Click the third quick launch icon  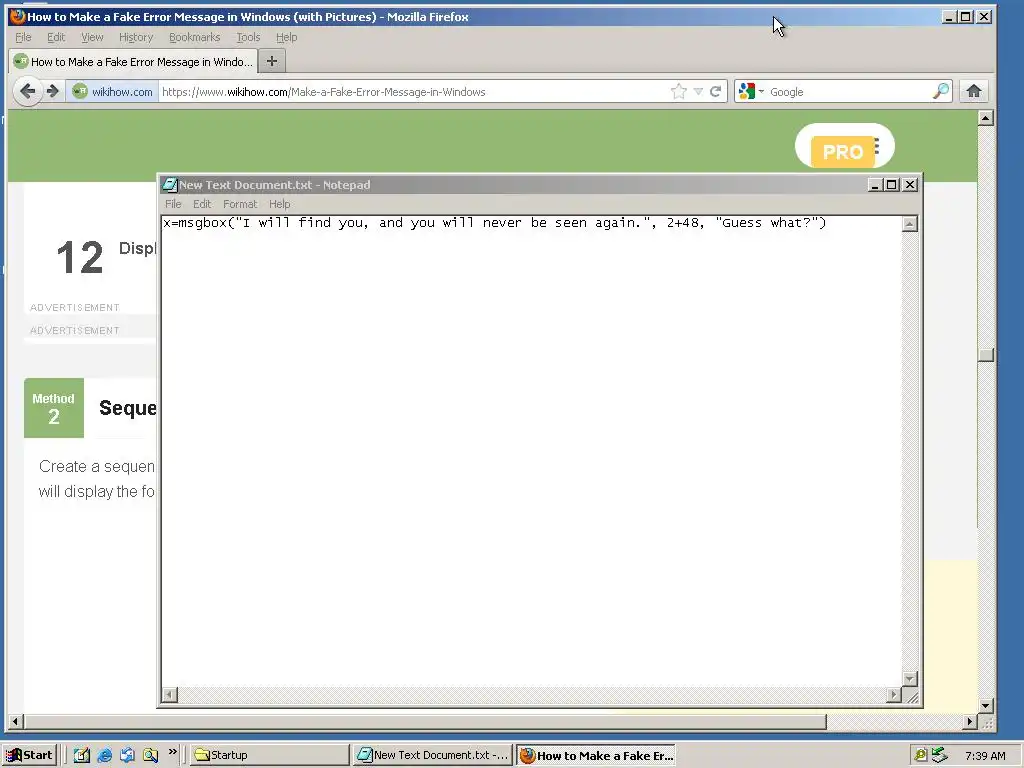pyautogui.click(x=127, y=755)
